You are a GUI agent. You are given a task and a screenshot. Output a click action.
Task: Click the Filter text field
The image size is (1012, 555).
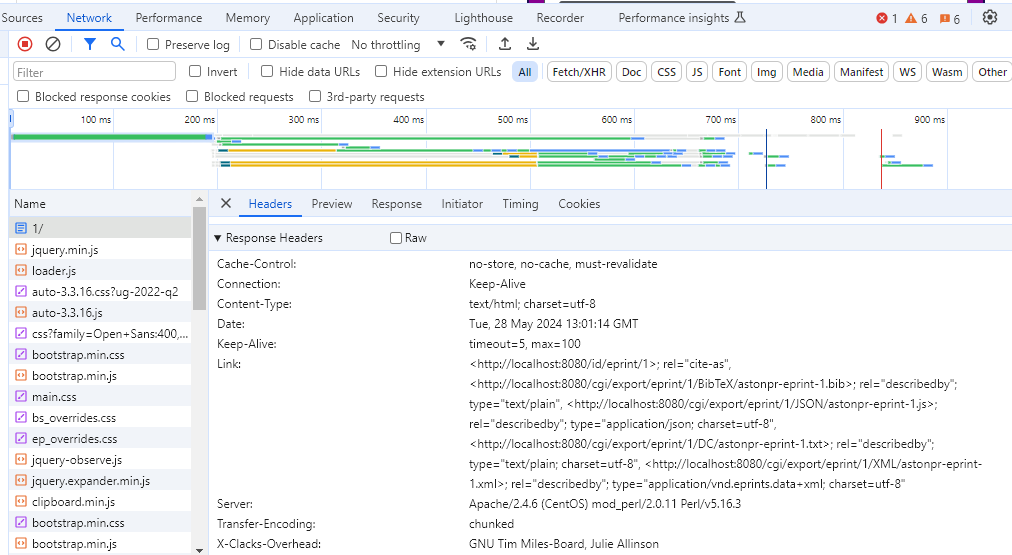[94, 72]
